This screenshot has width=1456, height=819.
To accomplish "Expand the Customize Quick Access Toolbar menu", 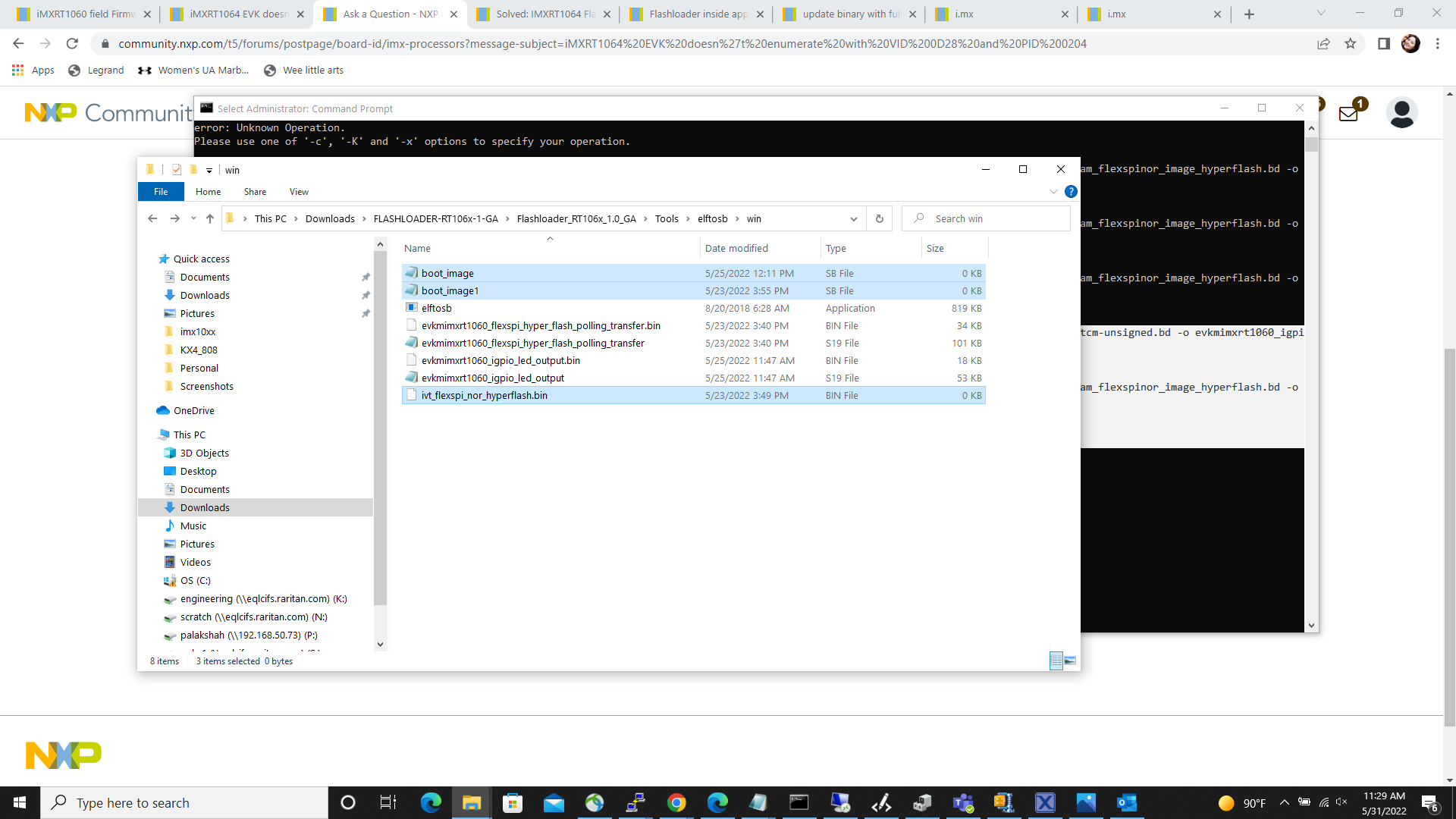I will pos(210,170).
